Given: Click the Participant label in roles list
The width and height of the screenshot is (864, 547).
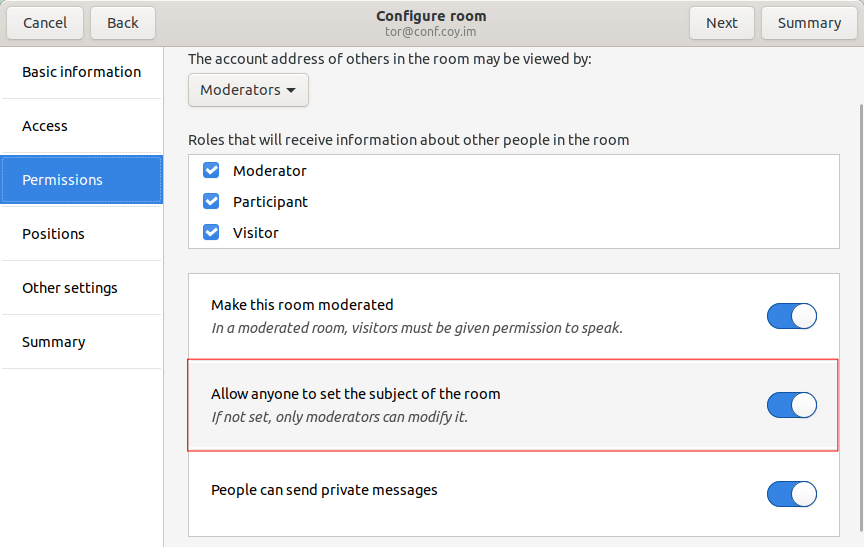Looking at the screenshot, I should click(x=270, y=202).
